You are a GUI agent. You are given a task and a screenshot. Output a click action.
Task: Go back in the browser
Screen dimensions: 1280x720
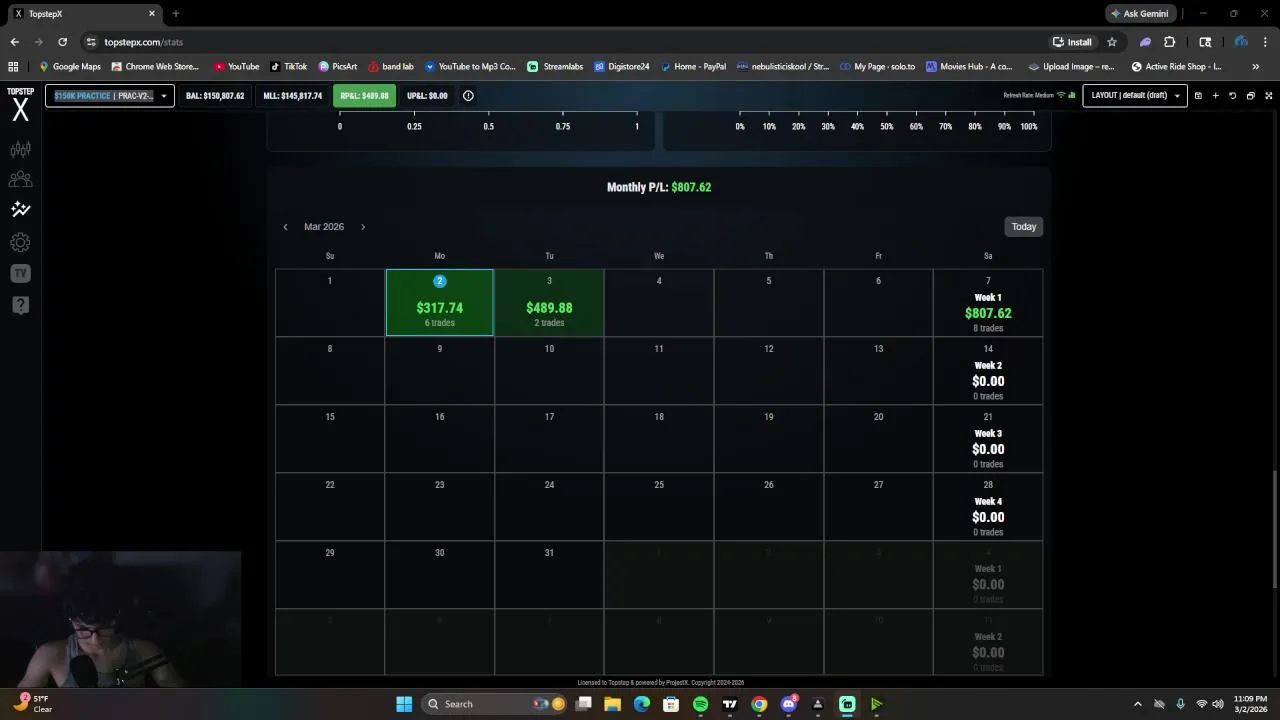coord(14,42)
